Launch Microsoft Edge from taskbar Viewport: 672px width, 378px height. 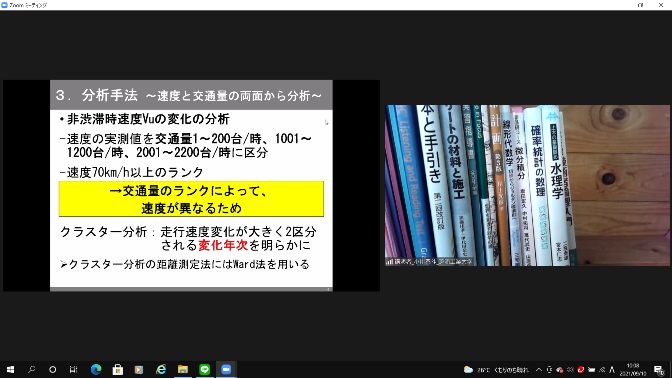pyautogui.click(x=96, y=369)
